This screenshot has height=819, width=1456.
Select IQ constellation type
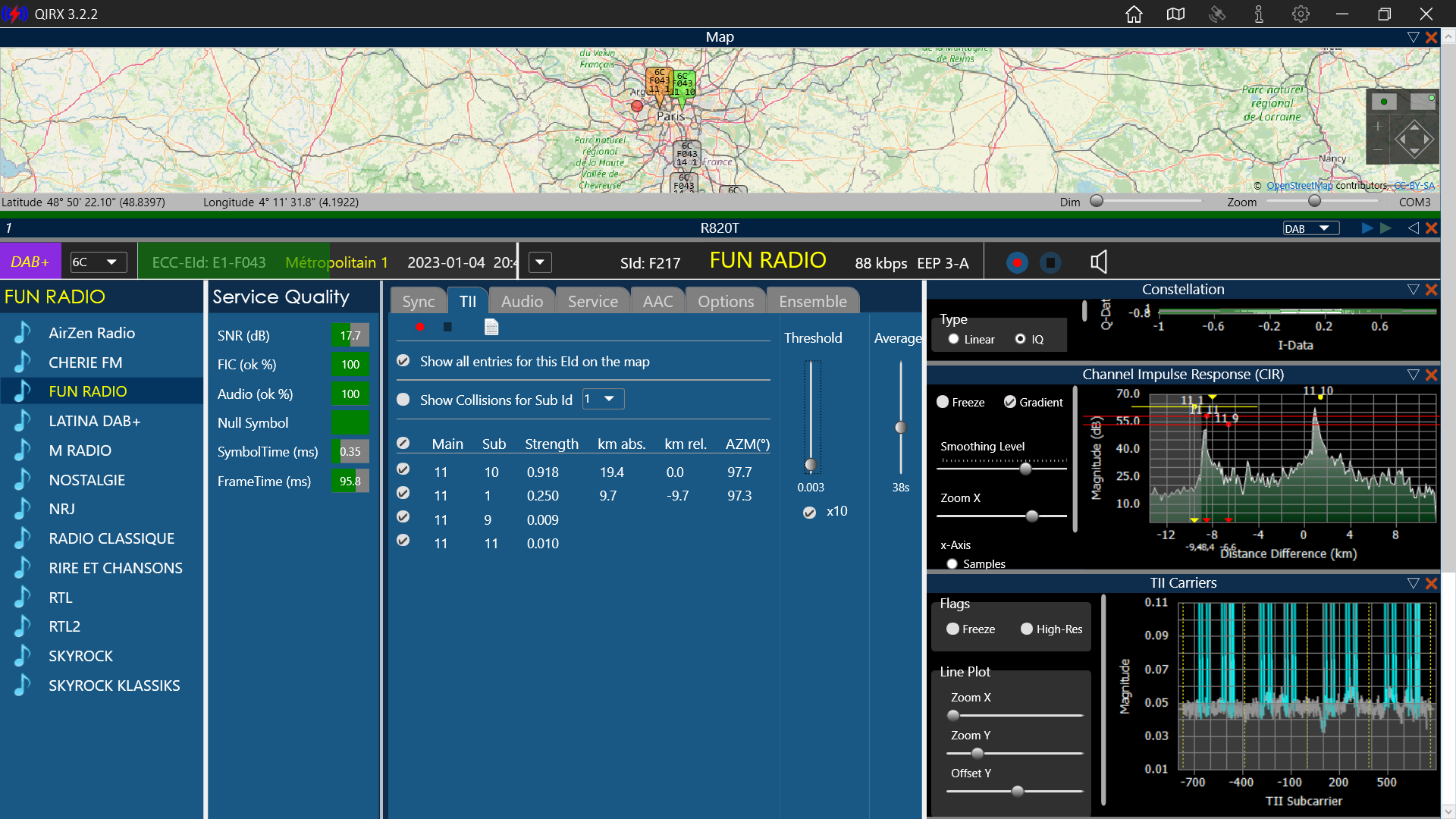pyautogui.click(x=1021, y=339)
